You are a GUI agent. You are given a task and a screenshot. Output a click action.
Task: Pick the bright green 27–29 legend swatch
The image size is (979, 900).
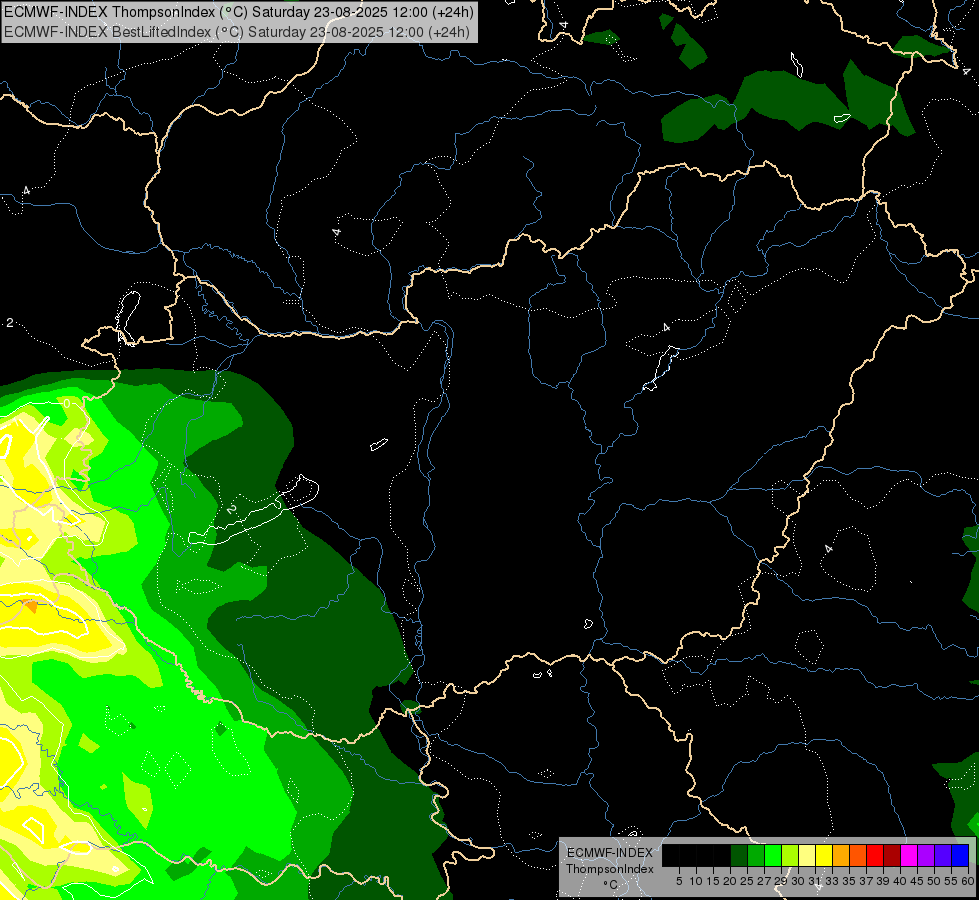pyautogui.click(x=773, y=855)
